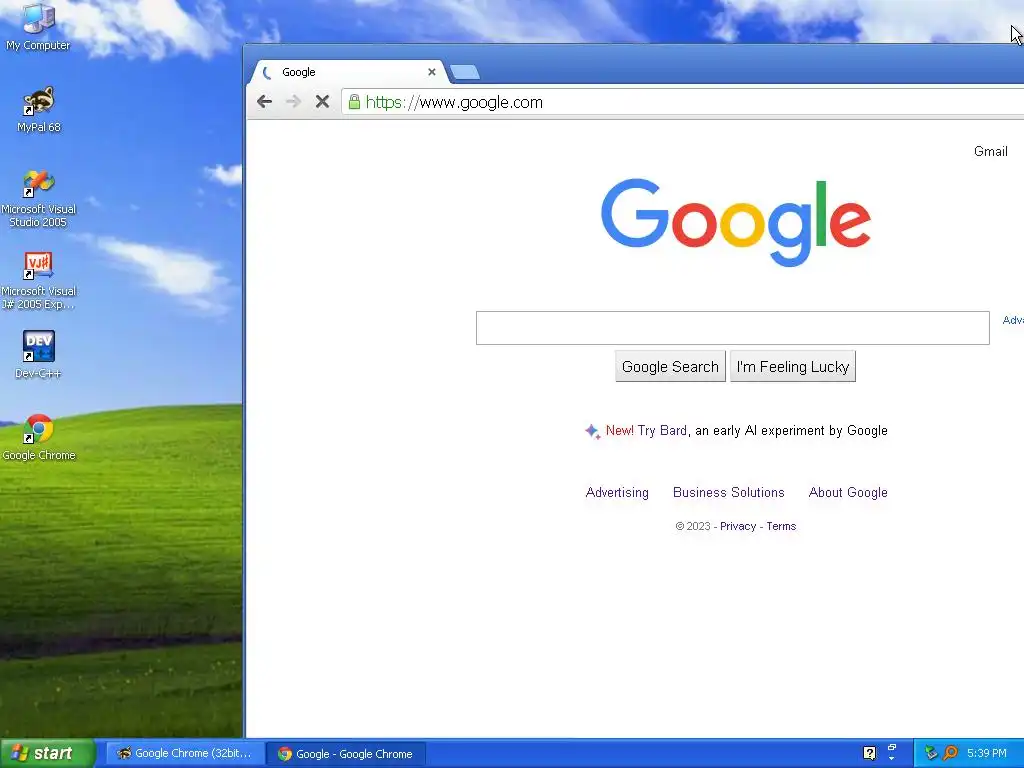The height and width of the screenshot is (768, 1024).
Task: Open the Terms link
Action: (x=781, y=526)
